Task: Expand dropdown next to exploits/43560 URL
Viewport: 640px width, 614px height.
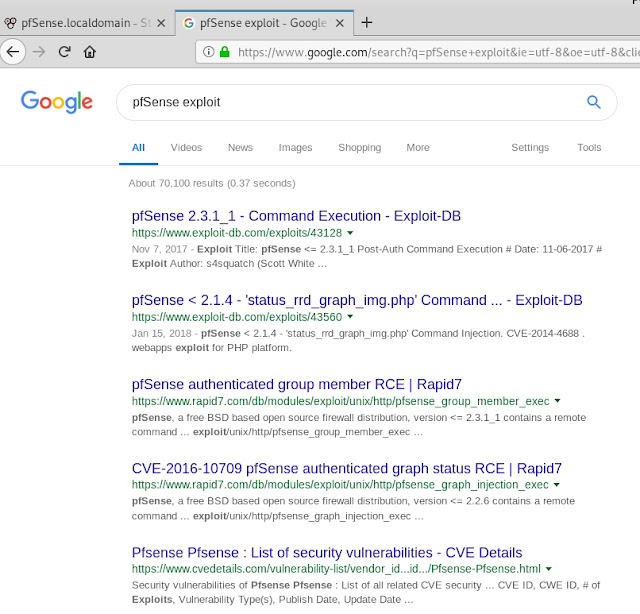Action: [x=350, y=317]
